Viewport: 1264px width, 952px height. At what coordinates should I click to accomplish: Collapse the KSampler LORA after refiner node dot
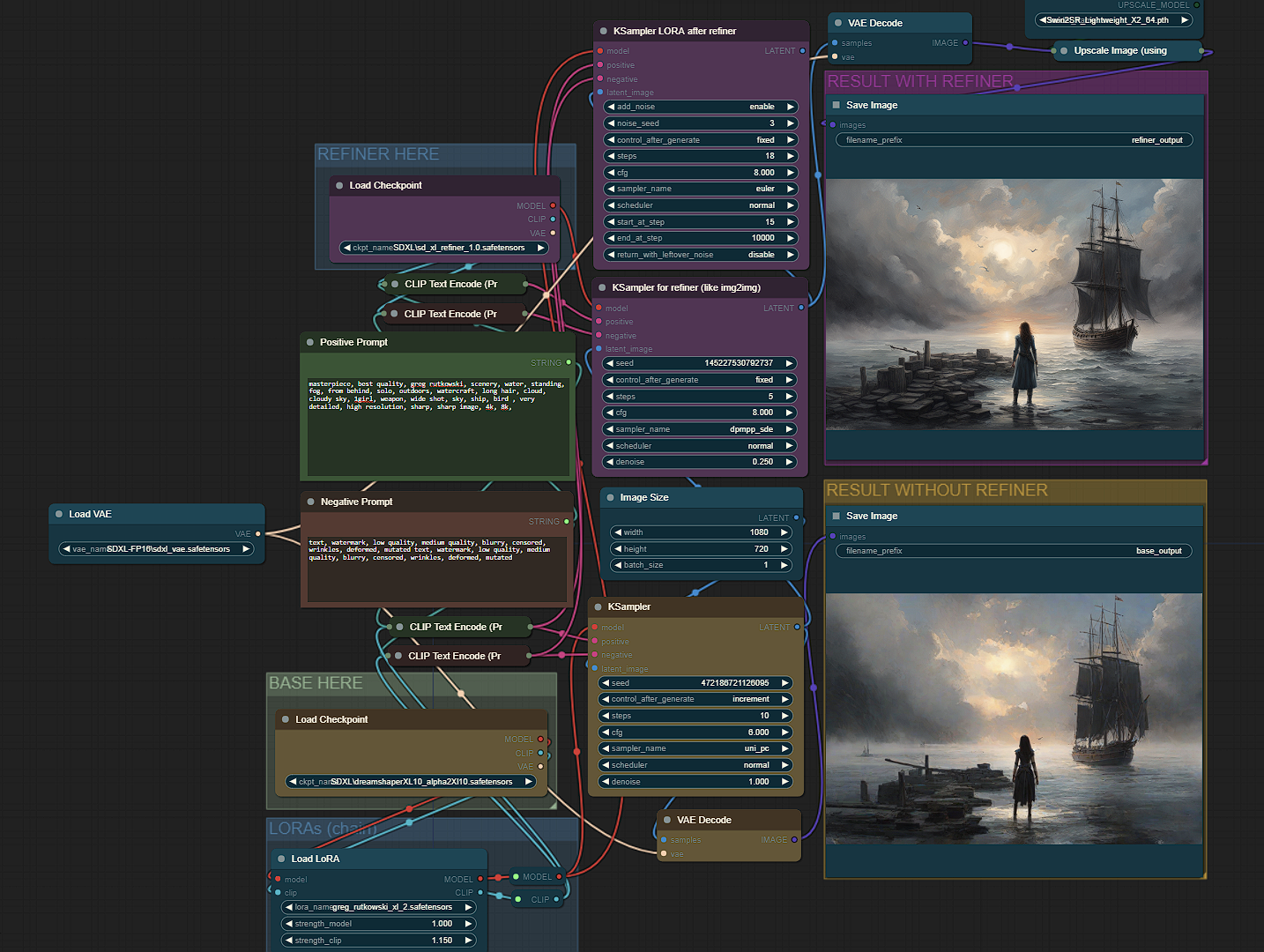coord(604,31)
